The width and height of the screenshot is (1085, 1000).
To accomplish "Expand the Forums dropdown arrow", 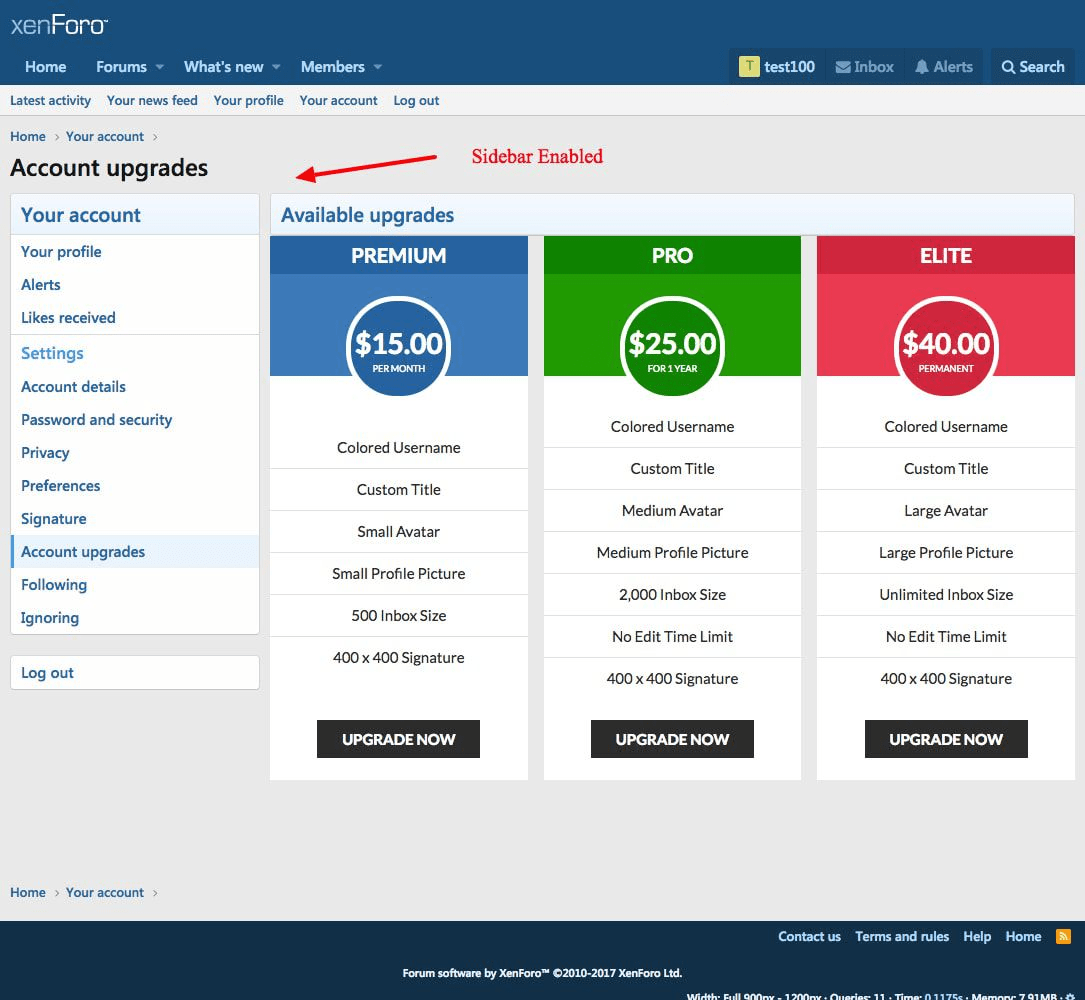I will coord(159,67).
